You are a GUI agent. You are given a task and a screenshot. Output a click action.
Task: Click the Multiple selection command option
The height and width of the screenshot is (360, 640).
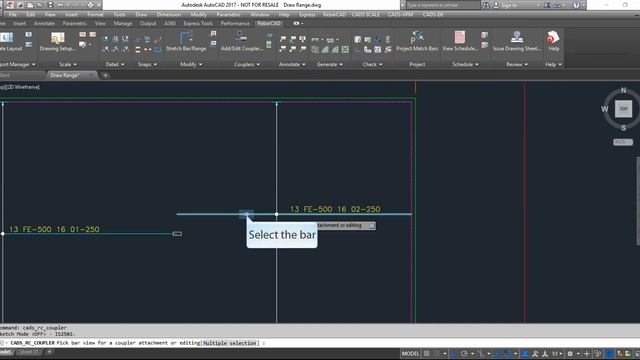point(231,343)
